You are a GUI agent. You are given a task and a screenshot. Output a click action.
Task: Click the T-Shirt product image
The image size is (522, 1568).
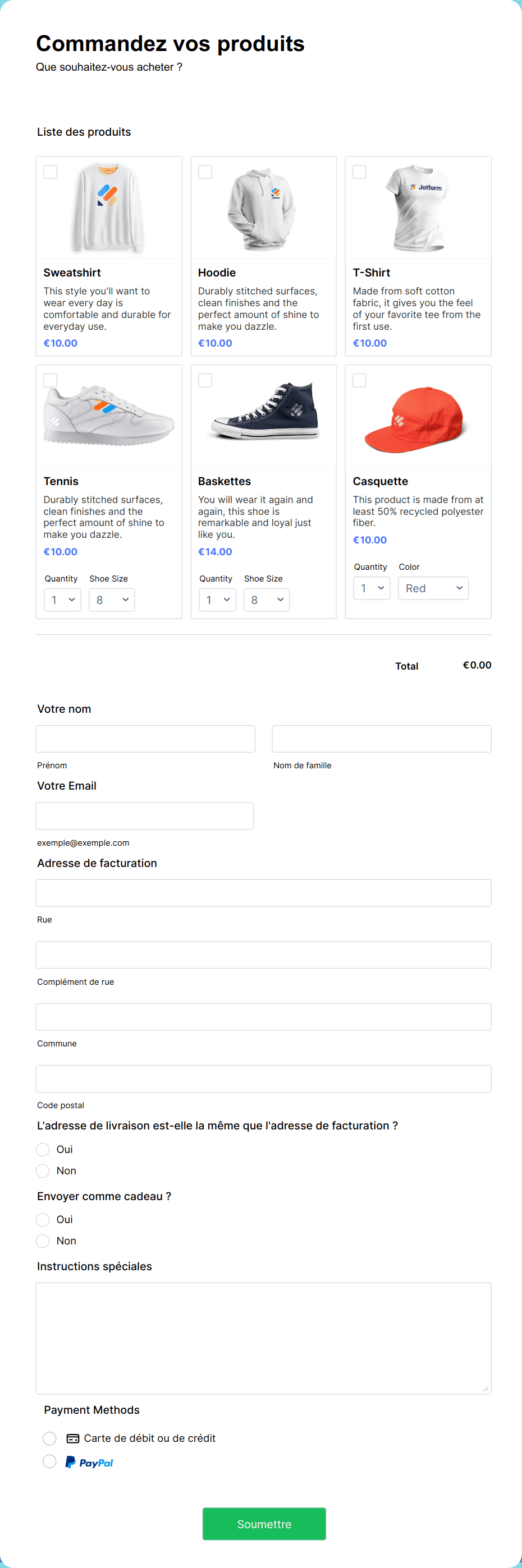(418, 207)
